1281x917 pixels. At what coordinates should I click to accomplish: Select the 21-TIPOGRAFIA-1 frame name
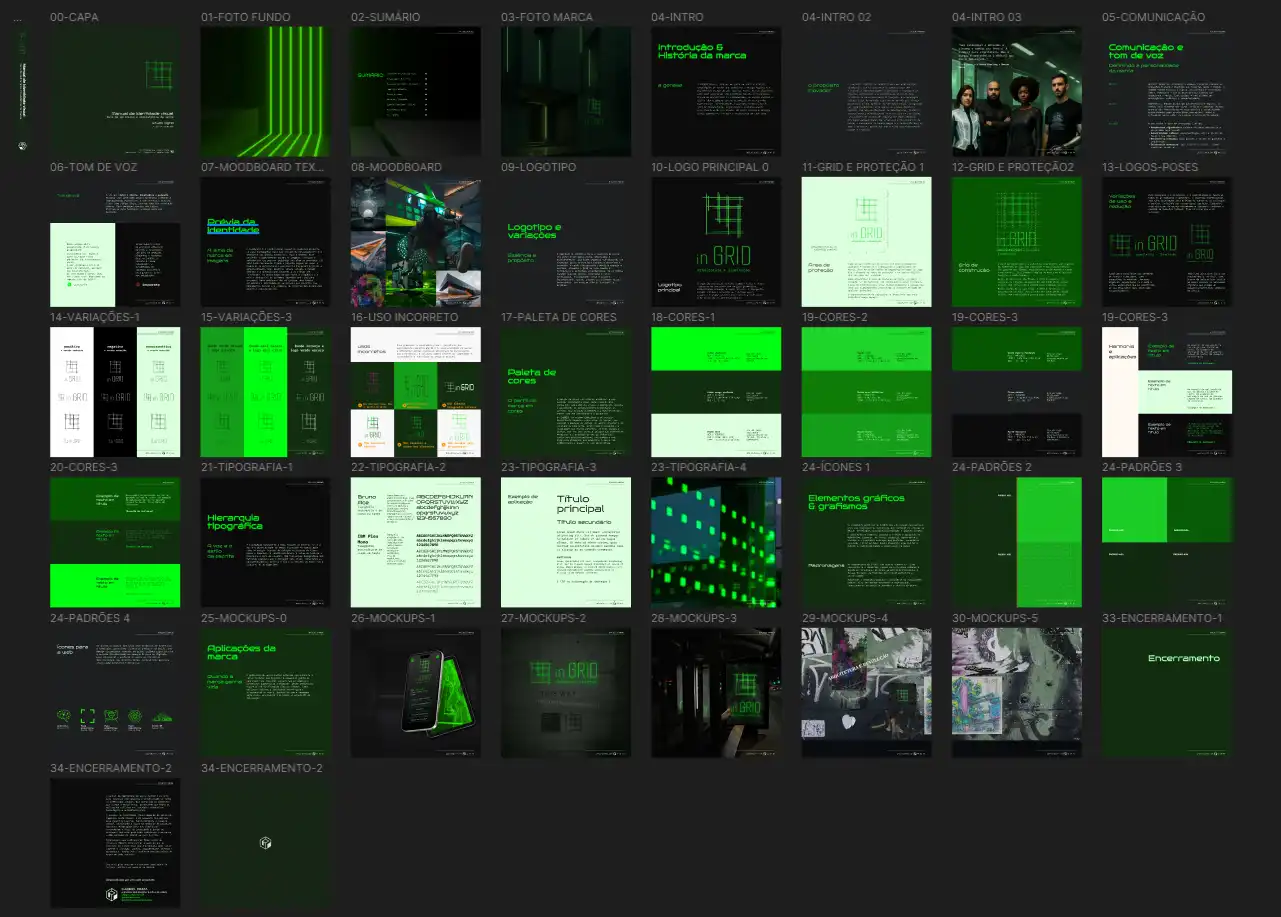247,467
